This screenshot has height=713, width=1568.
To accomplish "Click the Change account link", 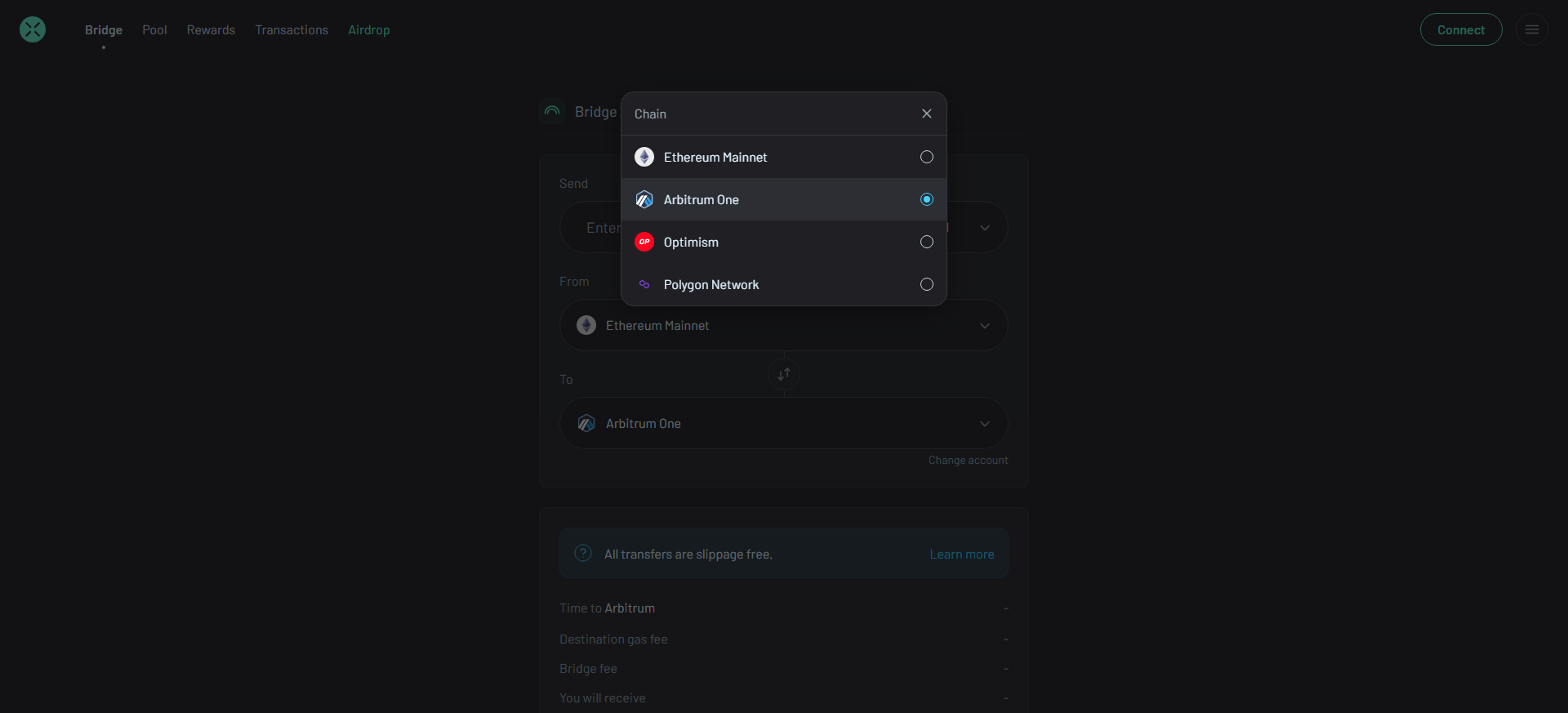I will click(x=968, y=460).
